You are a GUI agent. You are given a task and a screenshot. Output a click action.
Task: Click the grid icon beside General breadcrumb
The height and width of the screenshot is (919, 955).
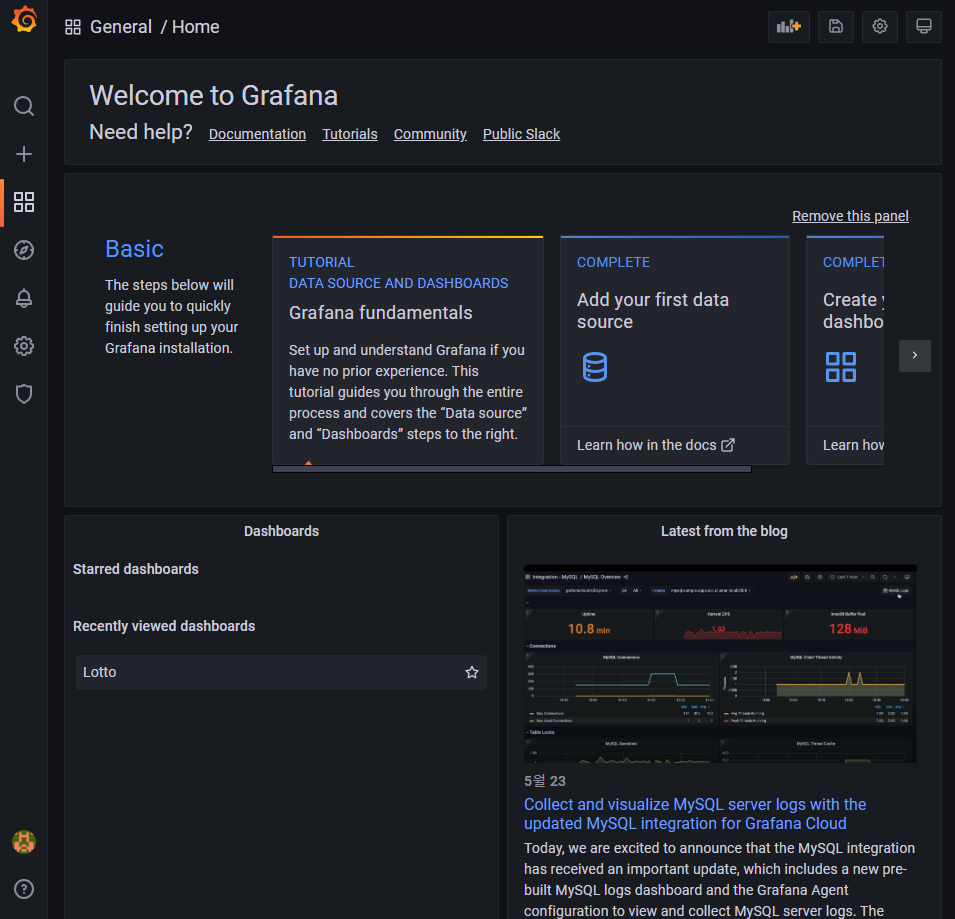[73, 27]
